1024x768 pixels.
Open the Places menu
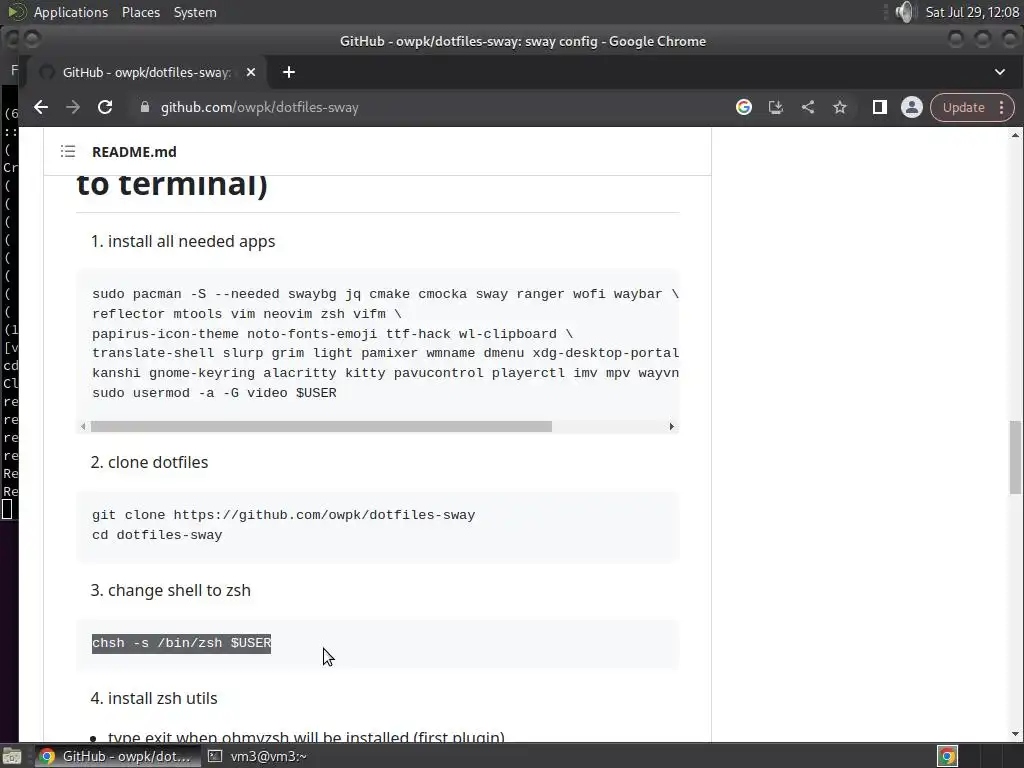(x=141, y=12)
